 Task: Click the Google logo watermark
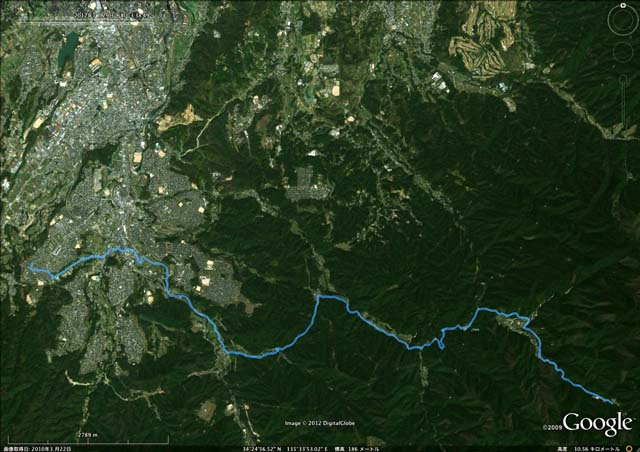click(597, 424)
